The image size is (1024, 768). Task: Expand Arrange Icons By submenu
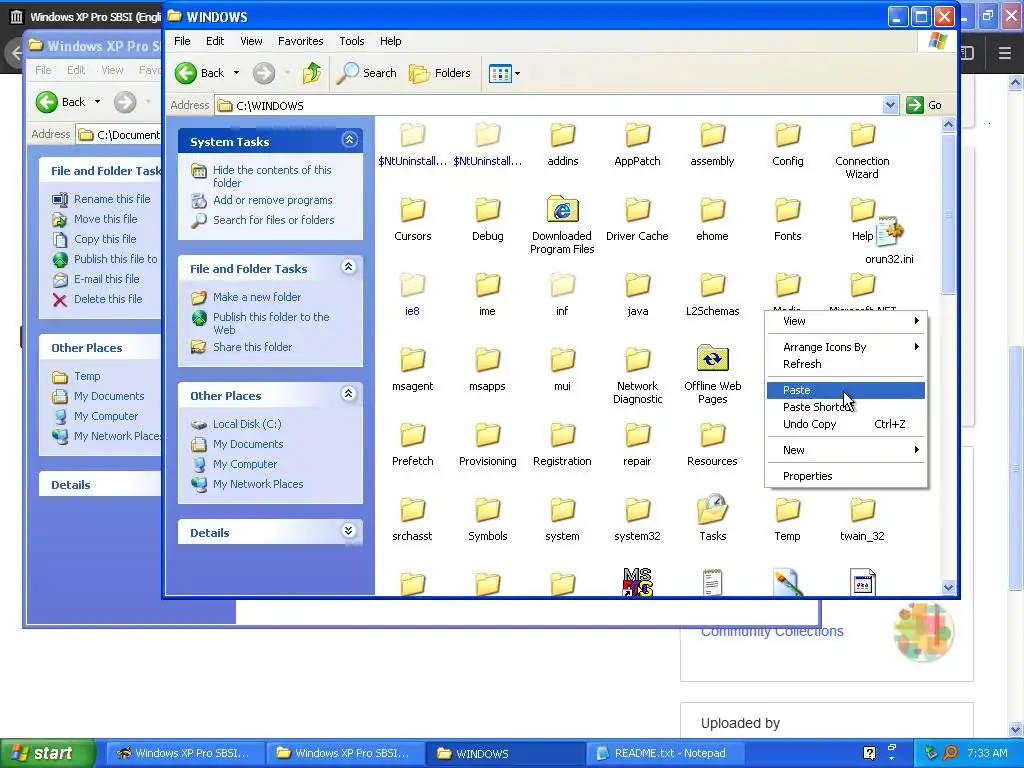[846, 347]
